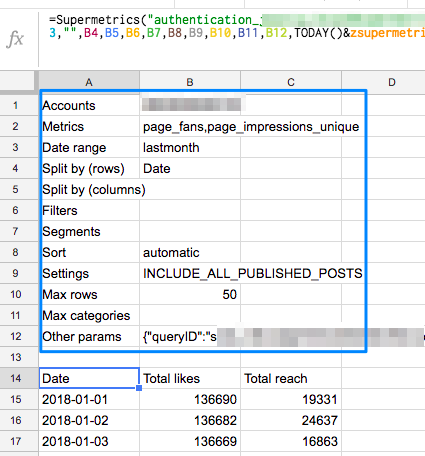Click the cell with value 16863
The image size is (425, 456).
pos(291,441)
